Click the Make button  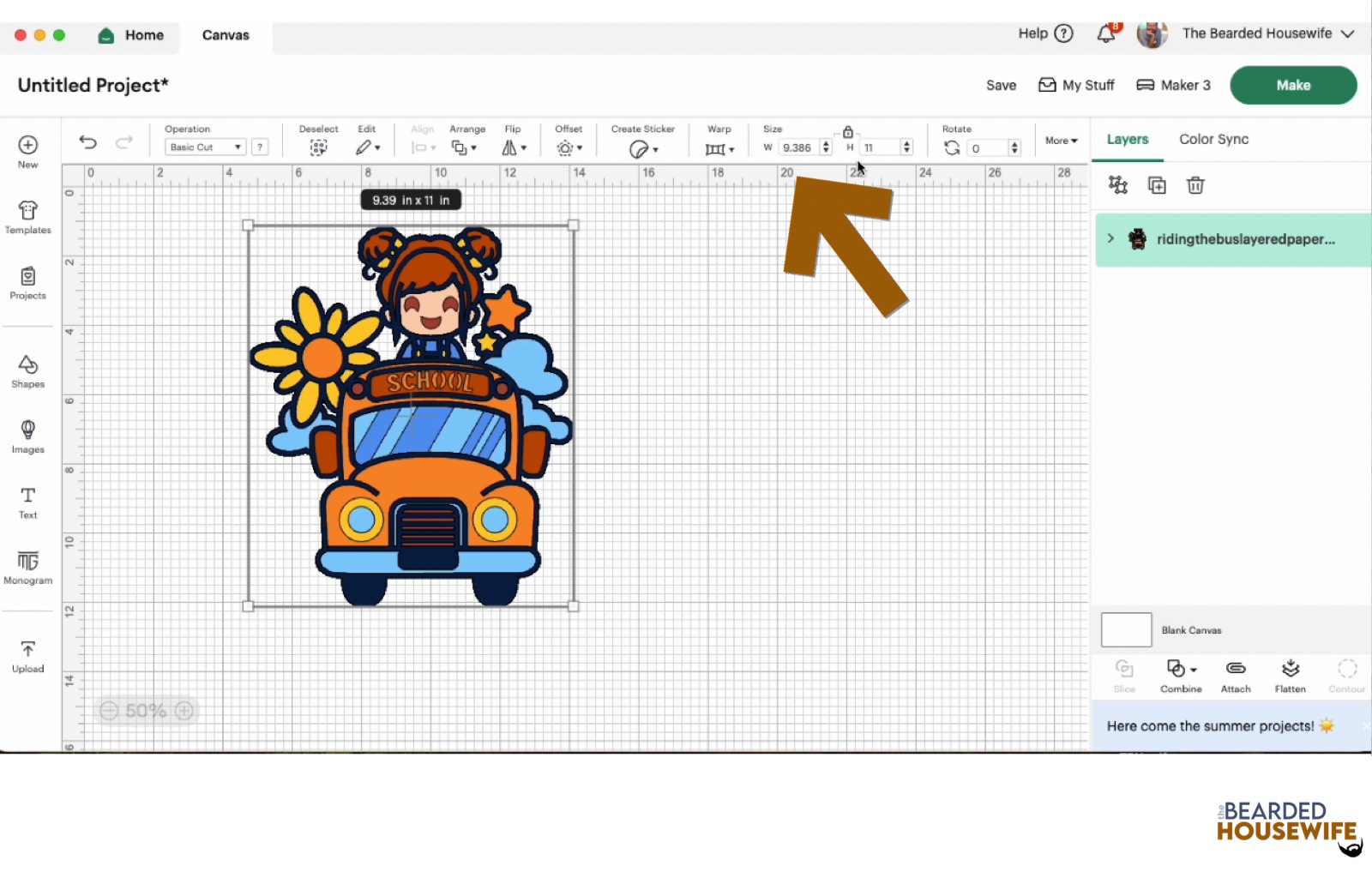pos(1292,85)
